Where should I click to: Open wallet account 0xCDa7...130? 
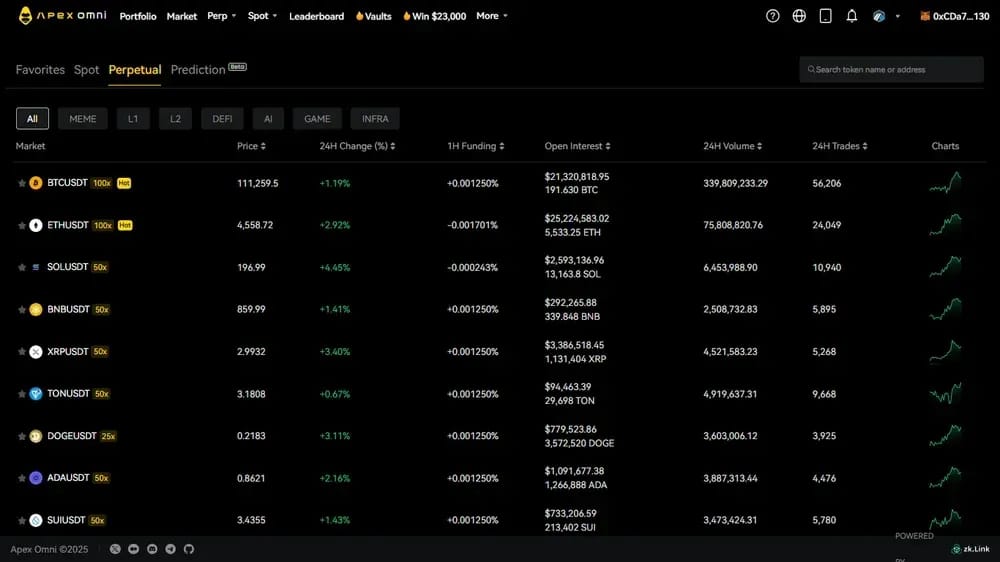coord(954,16)
